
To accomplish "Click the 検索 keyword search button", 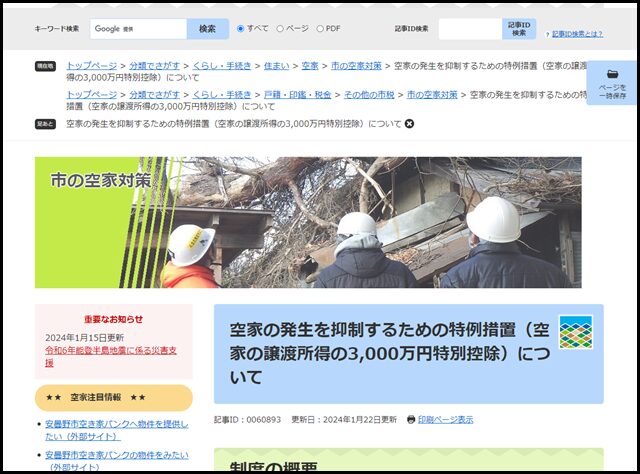I will [x=208, y=29].
